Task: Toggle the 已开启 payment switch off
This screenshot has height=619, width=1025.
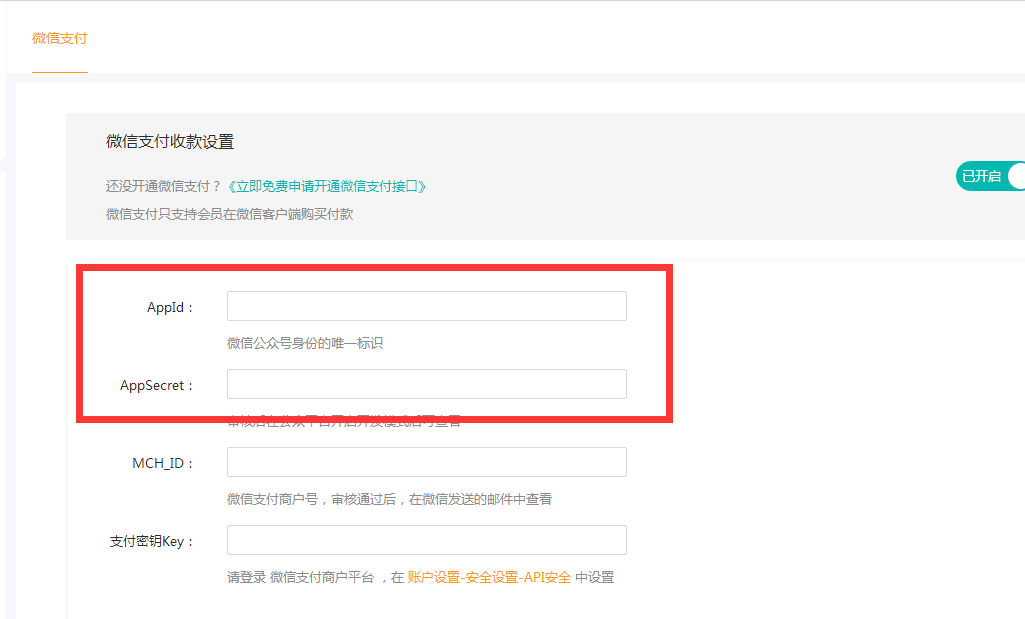Action: tap(990, 176)
